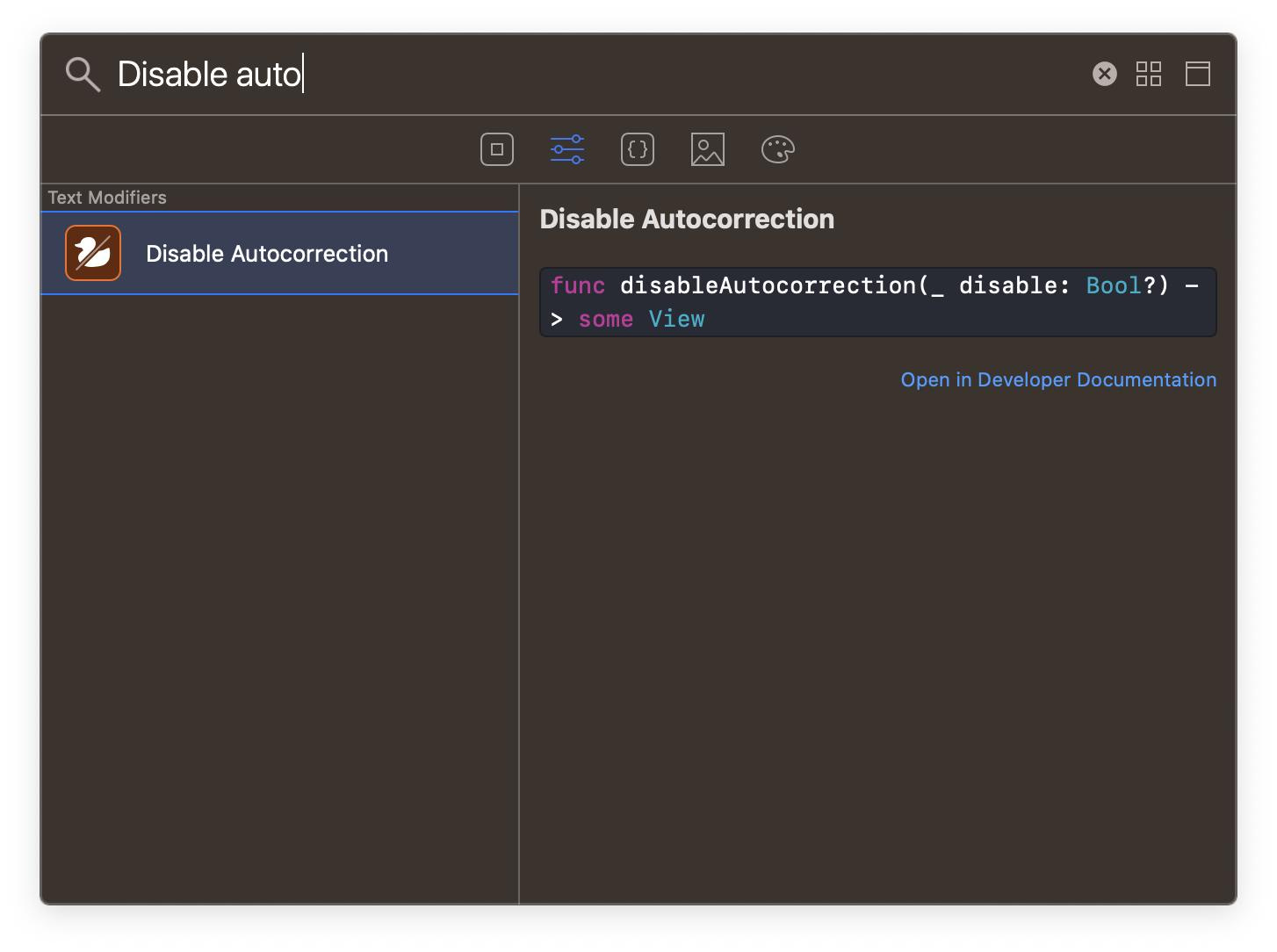Toggle the details panel layout button

coord(1198,74)
